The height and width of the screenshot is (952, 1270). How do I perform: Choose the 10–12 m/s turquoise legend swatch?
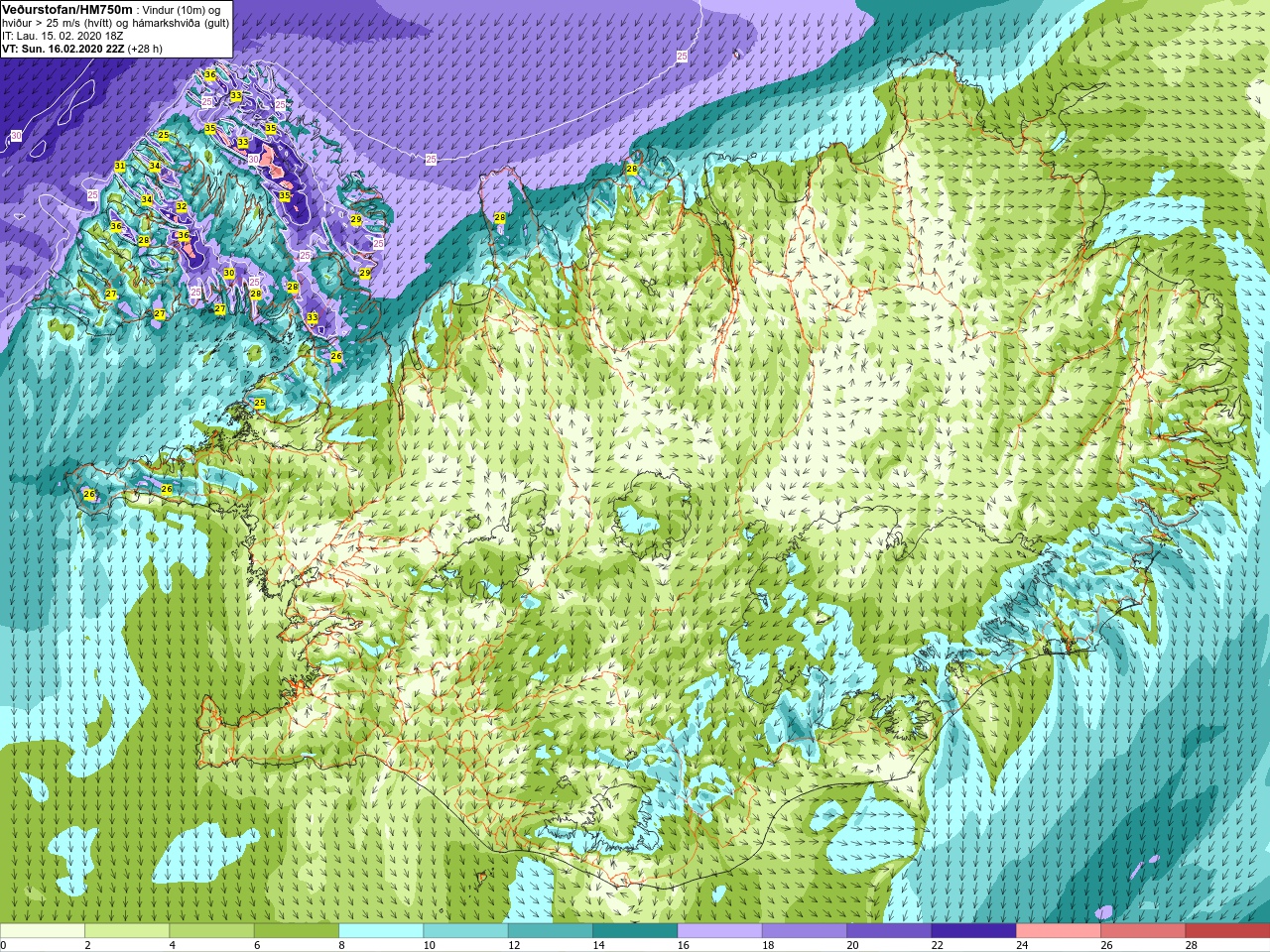(465, 931)
